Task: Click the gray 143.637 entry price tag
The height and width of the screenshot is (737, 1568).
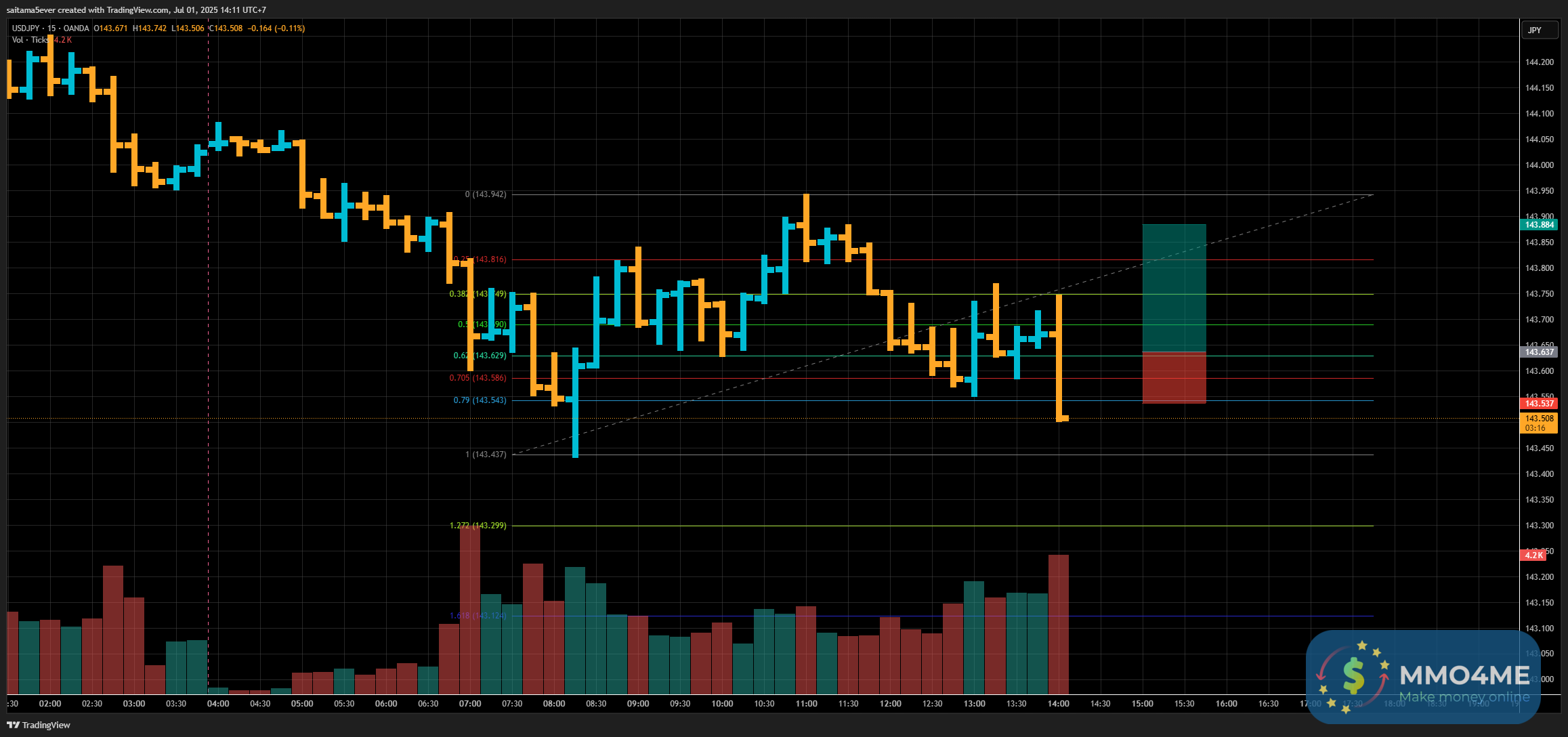Action: tap(1539, 352)
